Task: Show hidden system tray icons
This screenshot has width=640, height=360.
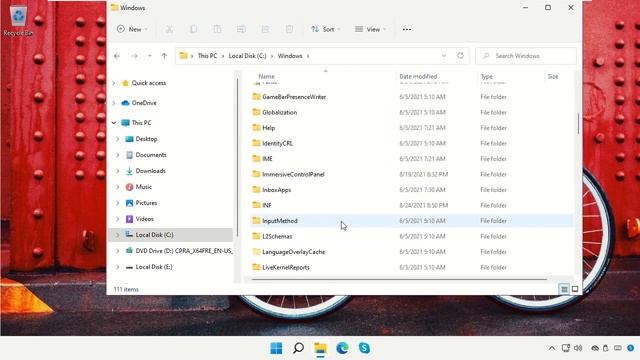Action: click(552, 348)
